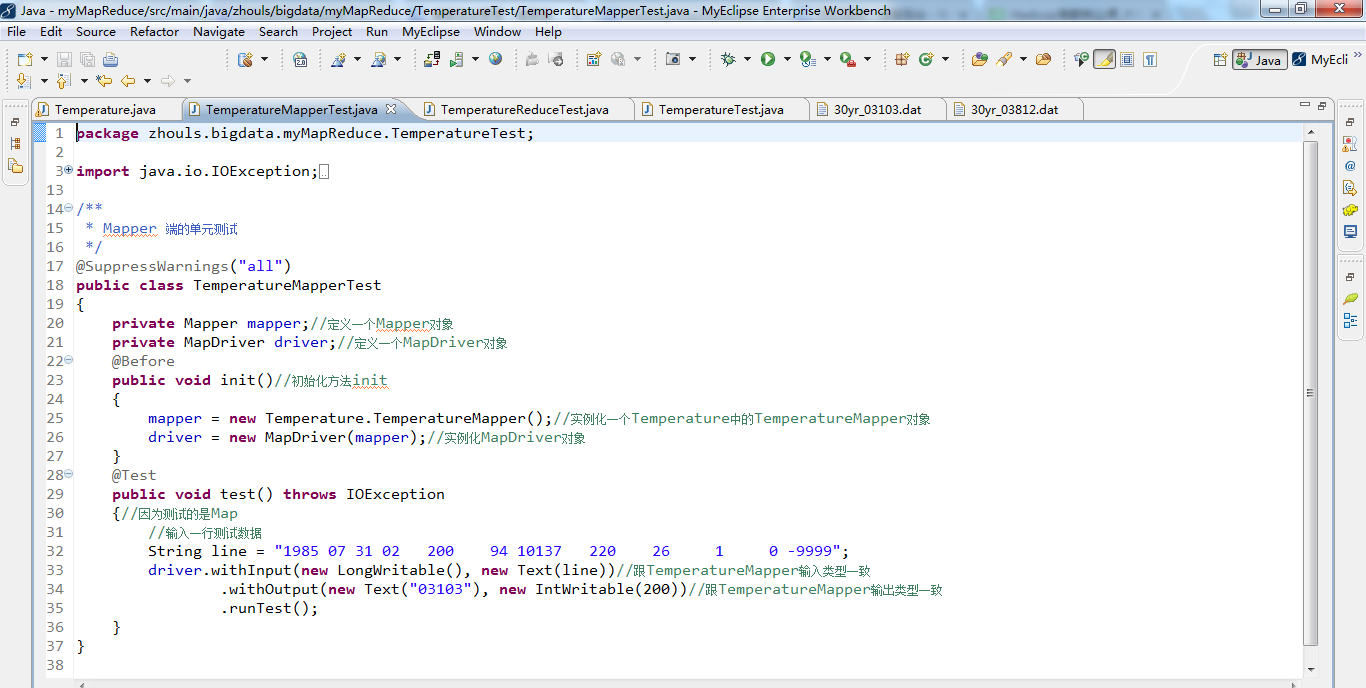
Task: Open the New Java Class dropdown arrow
Action: (946, 60)
